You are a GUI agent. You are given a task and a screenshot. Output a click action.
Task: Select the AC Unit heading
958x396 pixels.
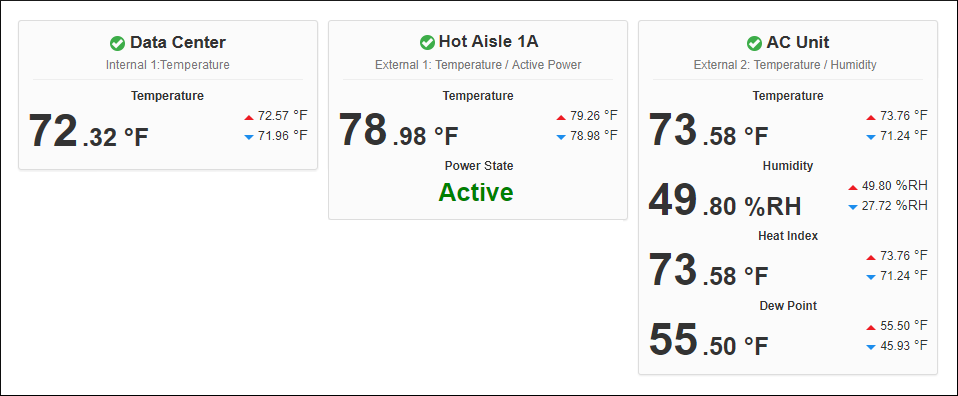pos(797,43)
